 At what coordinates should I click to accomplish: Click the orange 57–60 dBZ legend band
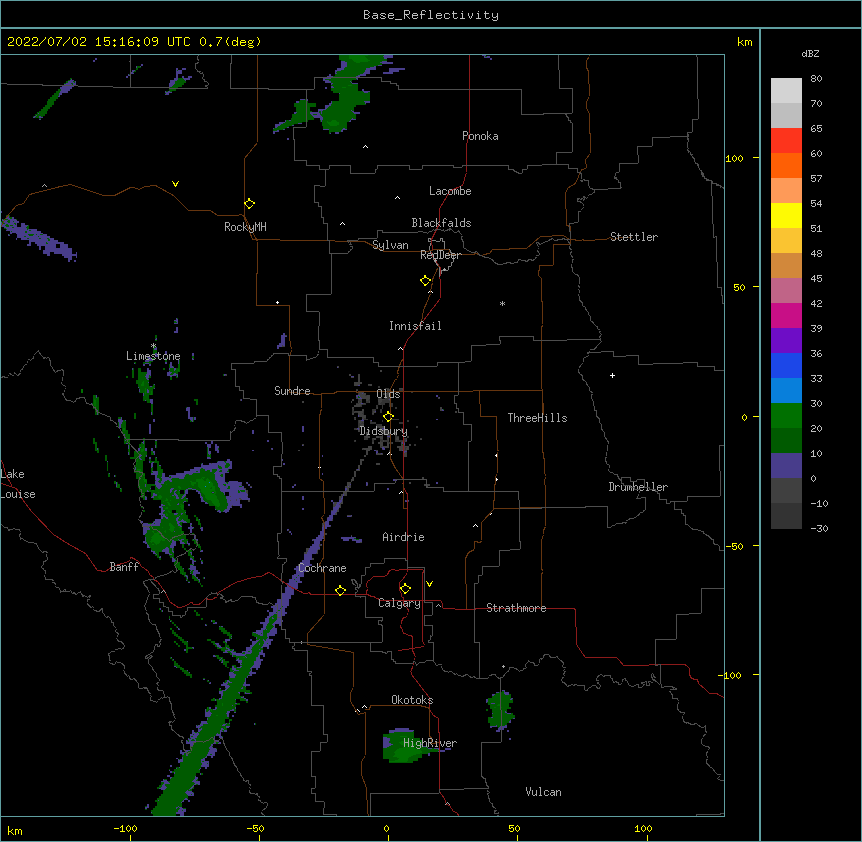[786, 165]
